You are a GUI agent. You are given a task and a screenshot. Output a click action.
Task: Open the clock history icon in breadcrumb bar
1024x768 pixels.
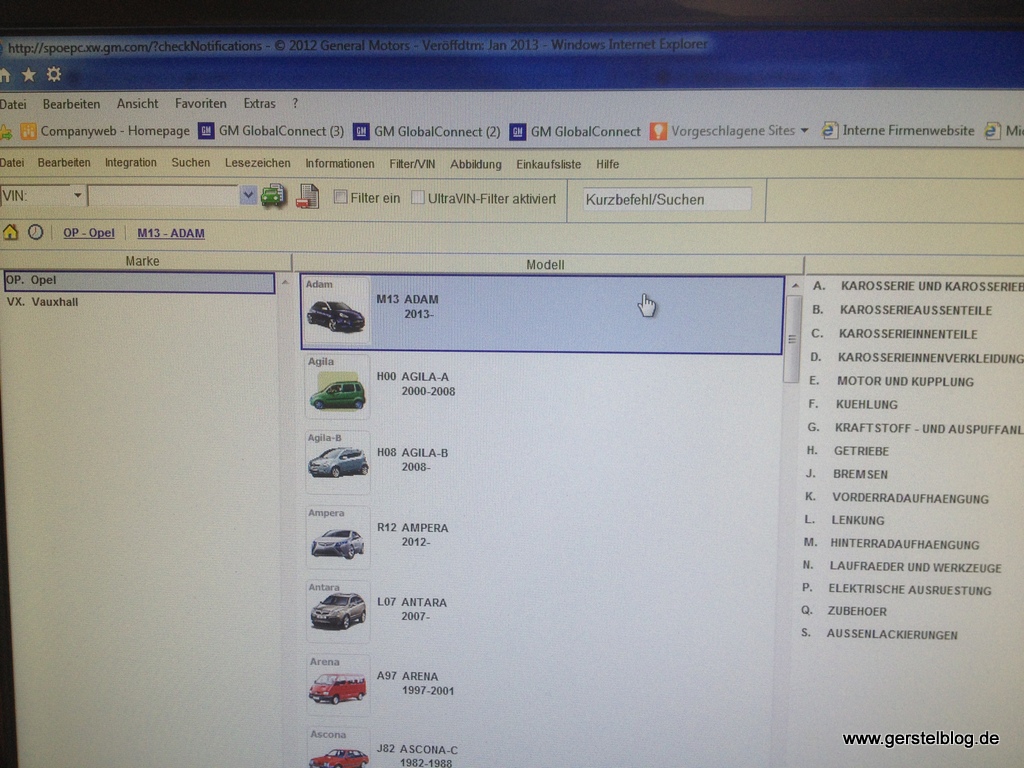[35, 232]
